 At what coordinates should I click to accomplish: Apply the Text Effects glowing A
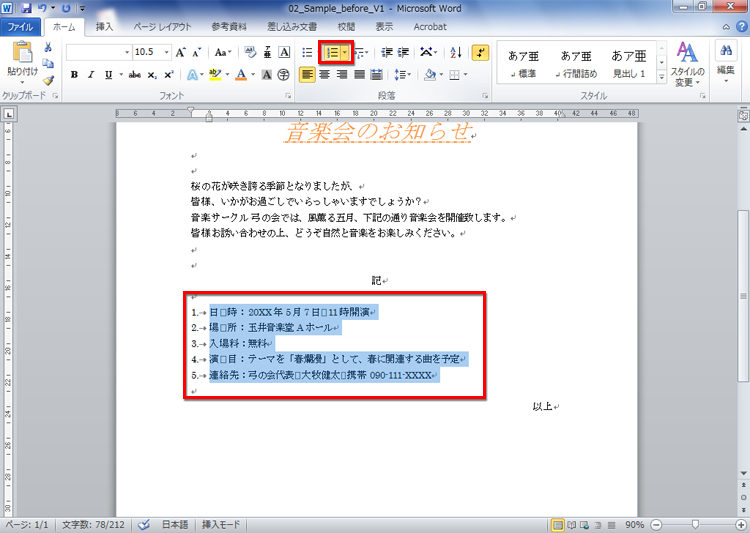193,75
